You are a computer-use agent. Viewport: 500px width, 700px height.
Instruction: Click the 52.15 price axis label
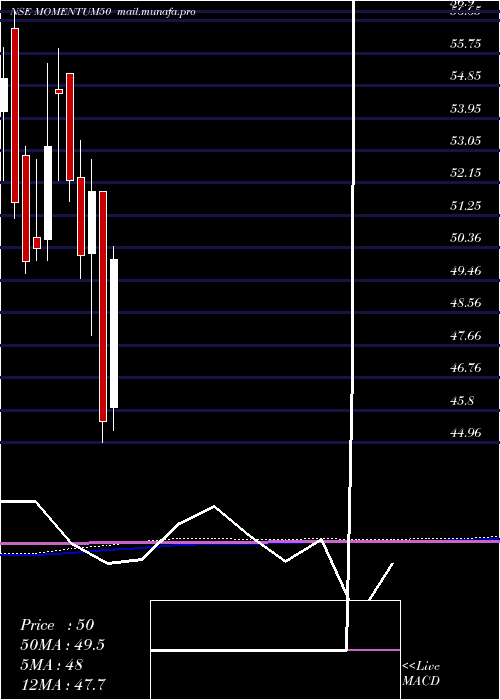point(466,173)
